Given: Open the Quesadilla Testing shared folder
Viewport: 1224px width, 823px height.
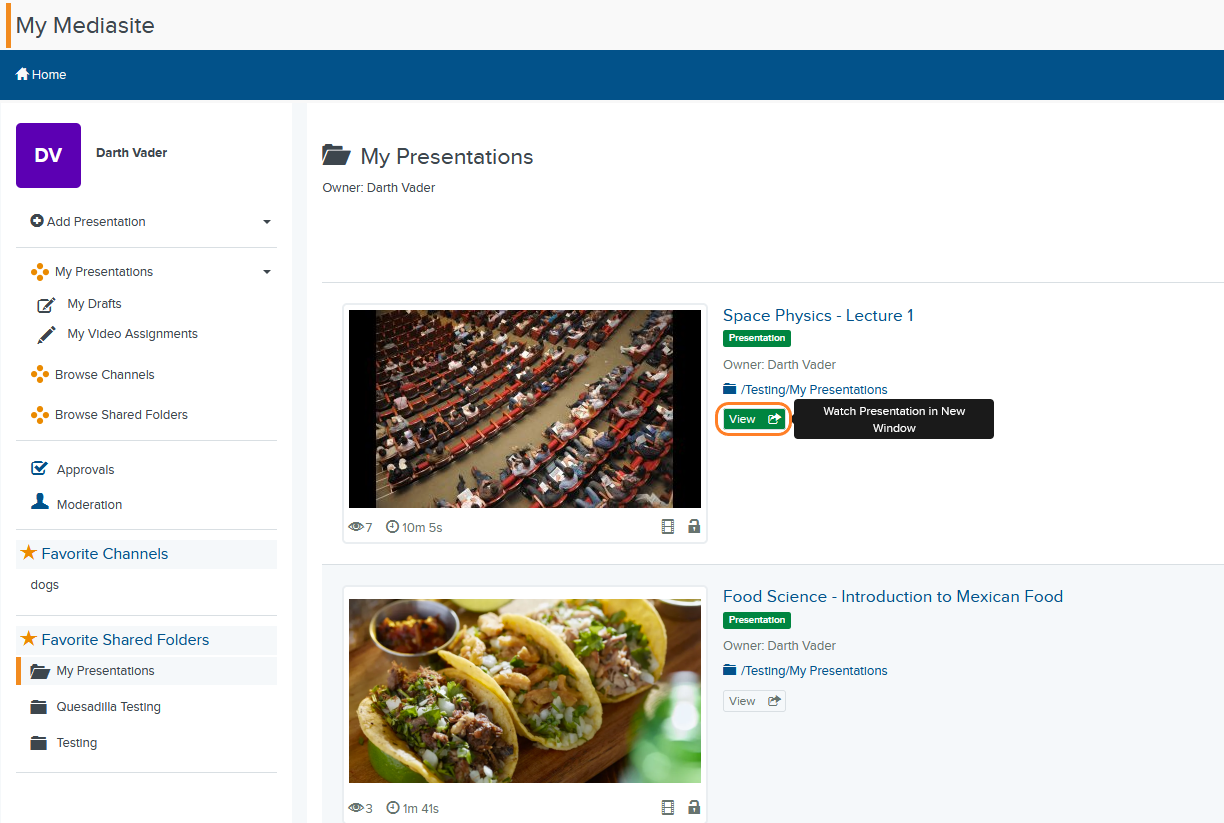Looking at the screenshot, I should (x=109, y=707).
